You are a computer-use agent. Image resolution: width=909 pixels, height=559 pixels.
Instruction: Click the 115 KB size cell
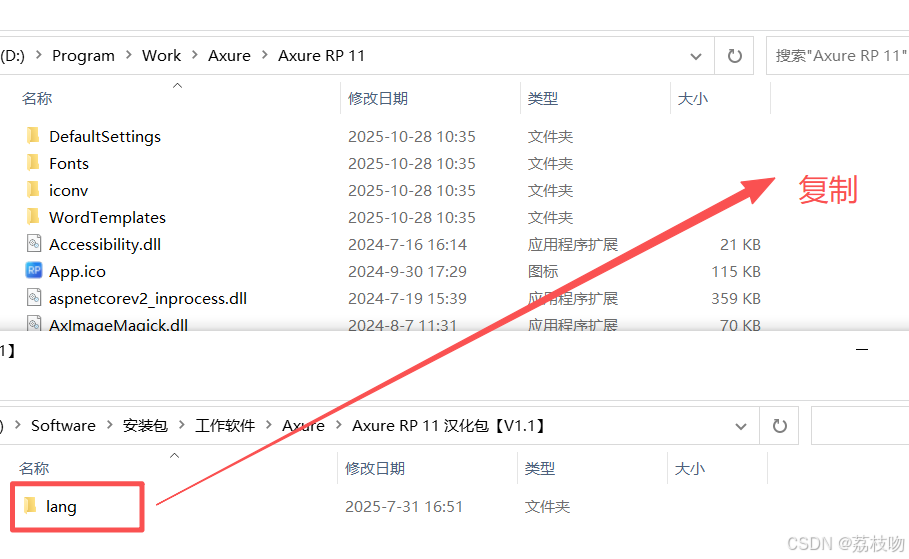(736, 271)
